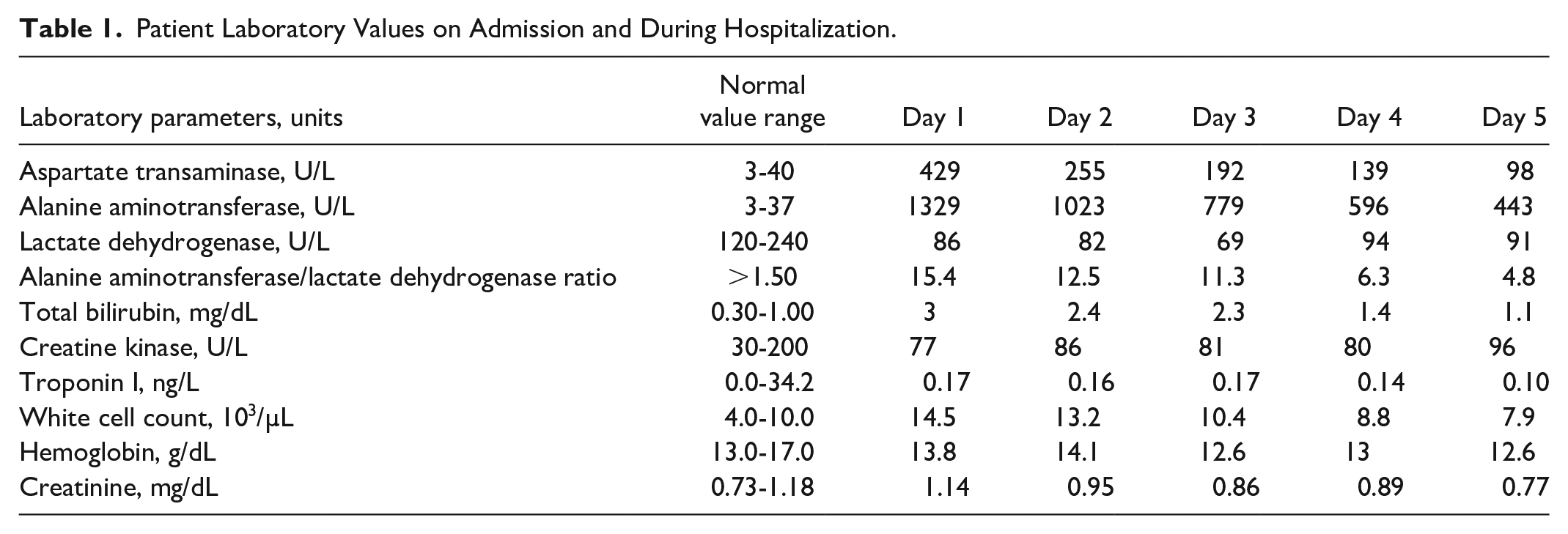Select Creatinine Day 5 value 0.77
1568x534 pixels.
(1525, 488)
